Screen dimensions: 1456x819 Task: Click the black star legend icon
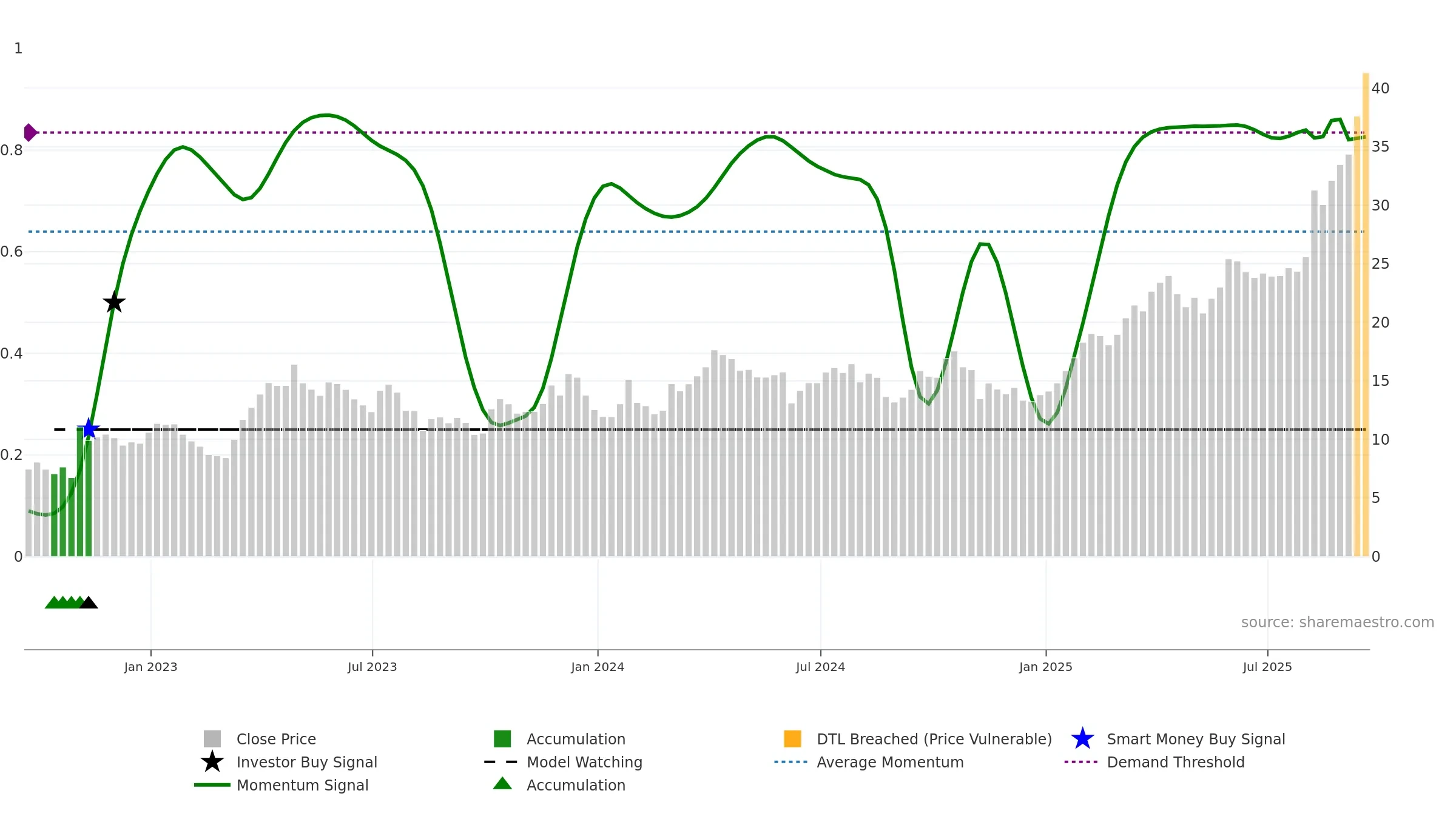(x=212, y=761)
